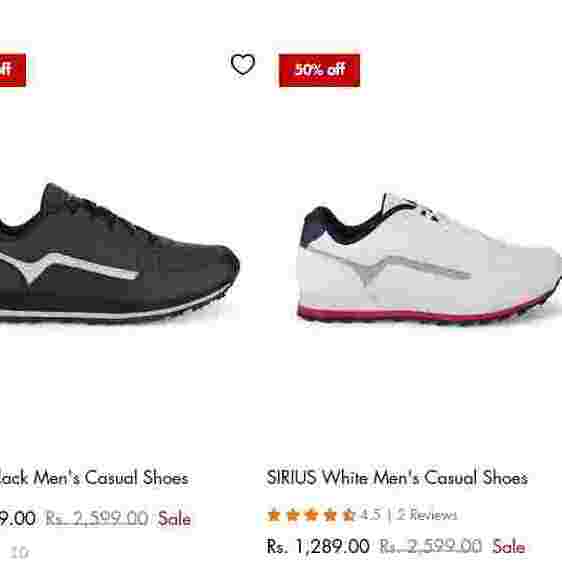The image size is (562, 562).
Task: Click the 4.5 rating score text
Action: click(x=370, y=515)
